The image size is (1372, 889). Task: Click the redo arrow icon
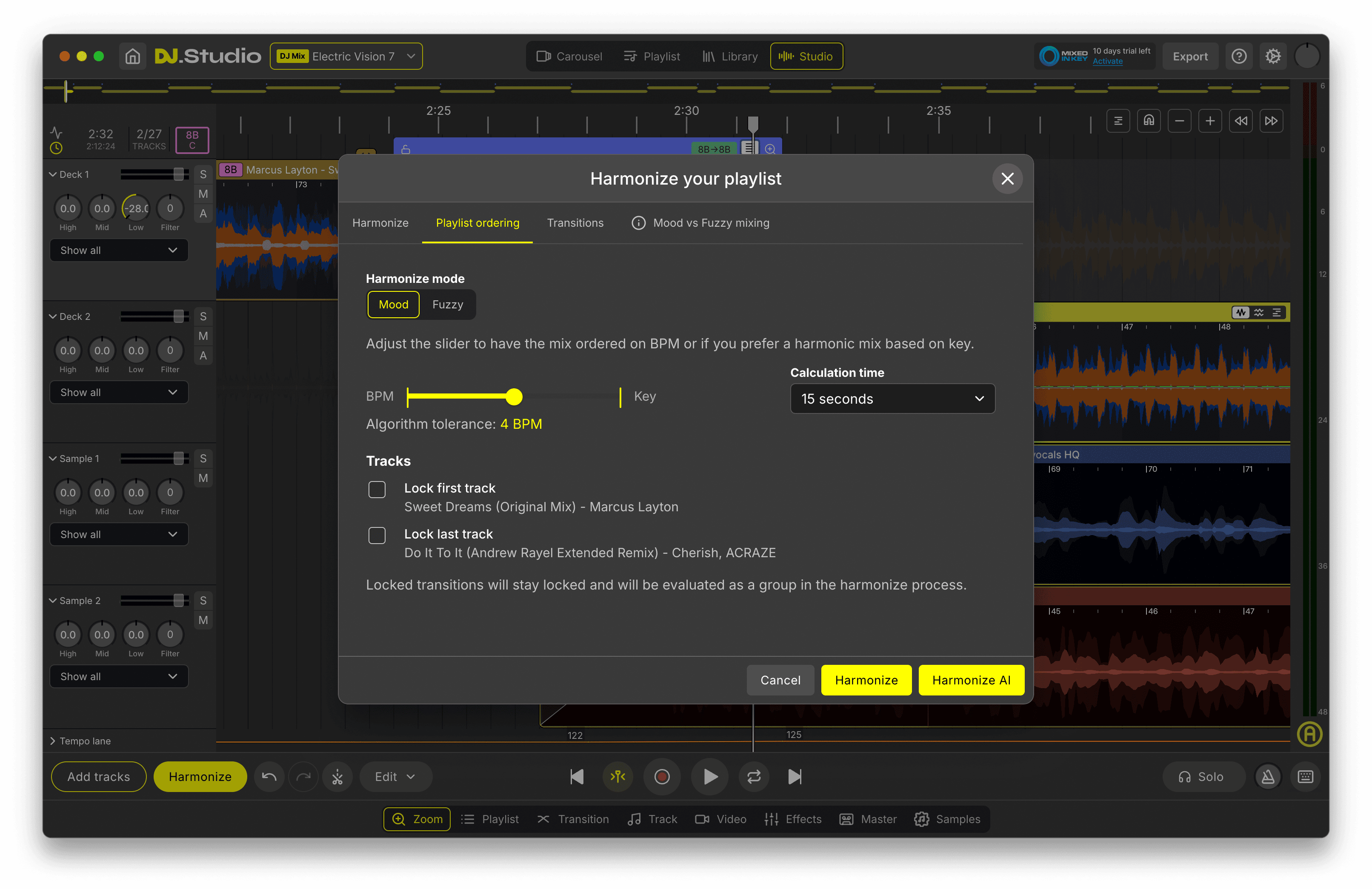(x=303, y=777)
